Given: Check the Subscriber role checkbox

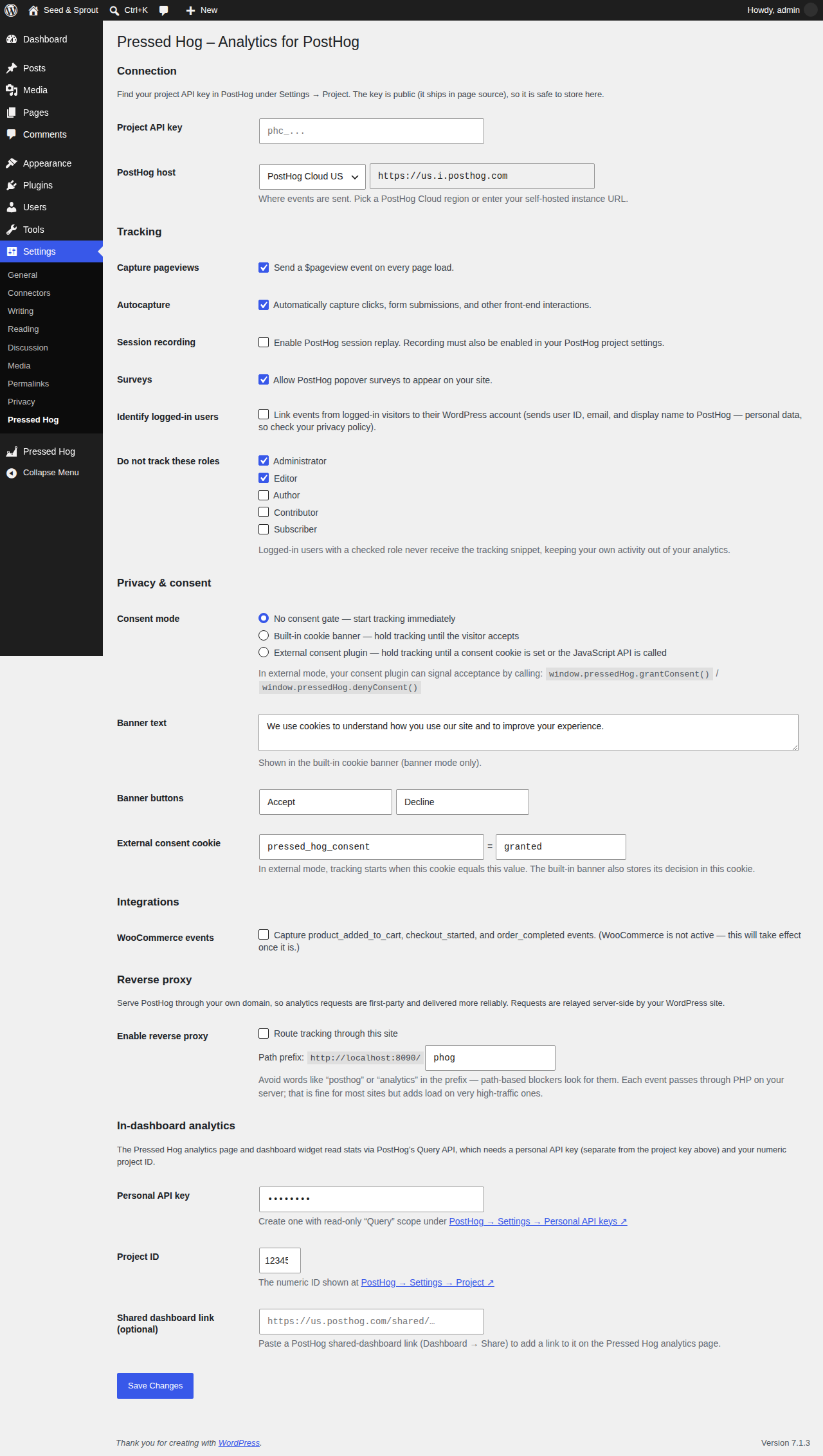Looking at the screenshot, I should coord(264,529).
